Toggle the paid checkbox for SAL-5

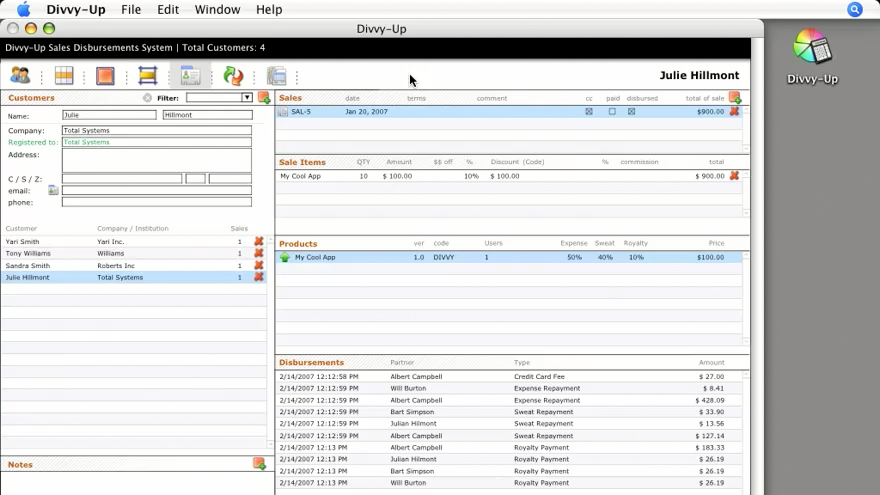[612, 112]
